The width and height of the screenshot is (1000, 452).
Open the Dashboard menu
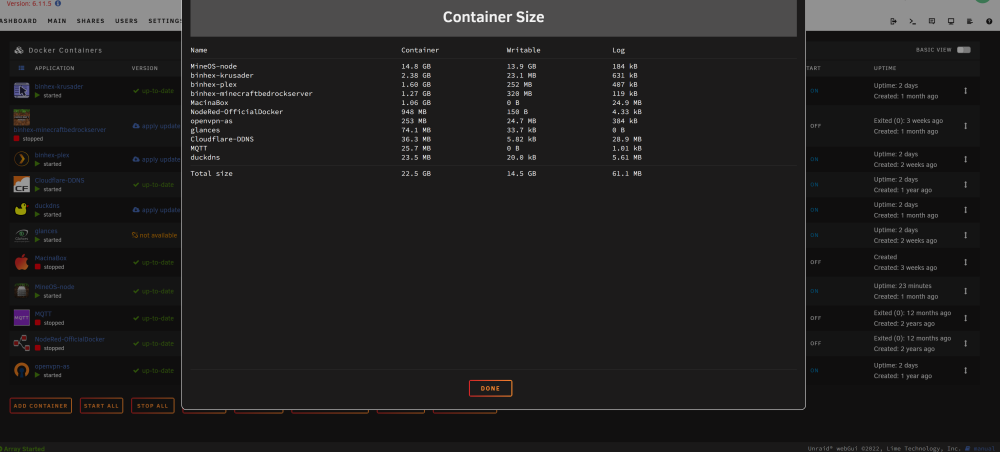tap(17, 21)
